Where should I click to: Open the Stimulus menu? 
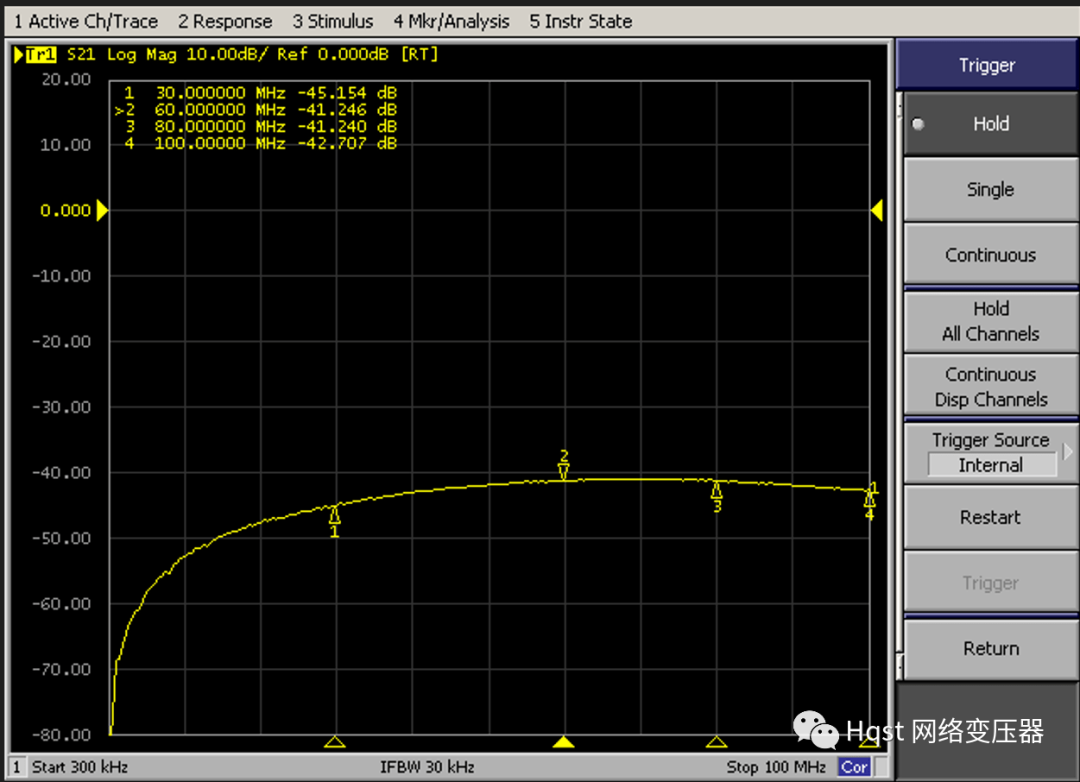(333, 21)
